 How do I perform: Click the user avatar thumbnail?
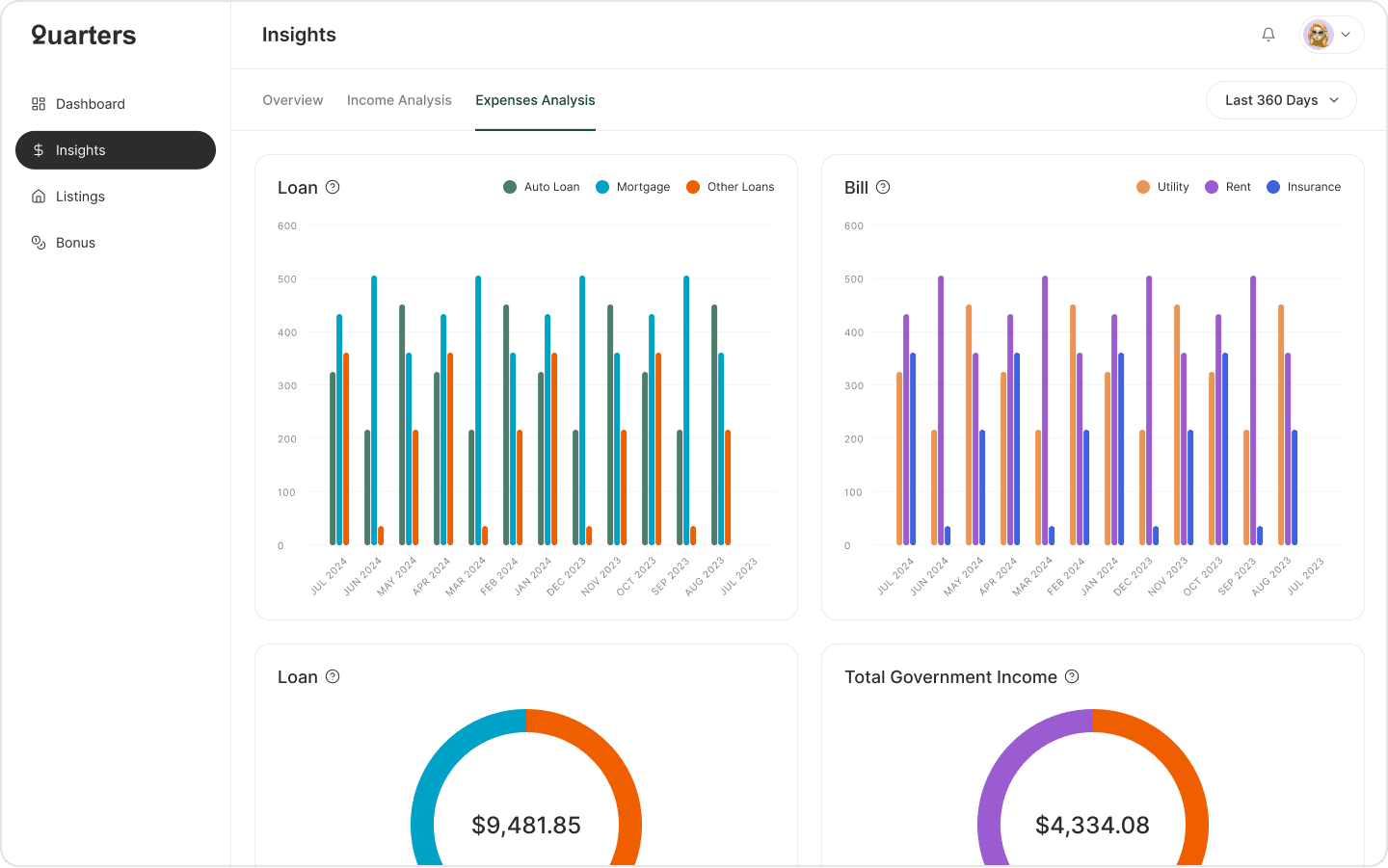[1319, 34]
